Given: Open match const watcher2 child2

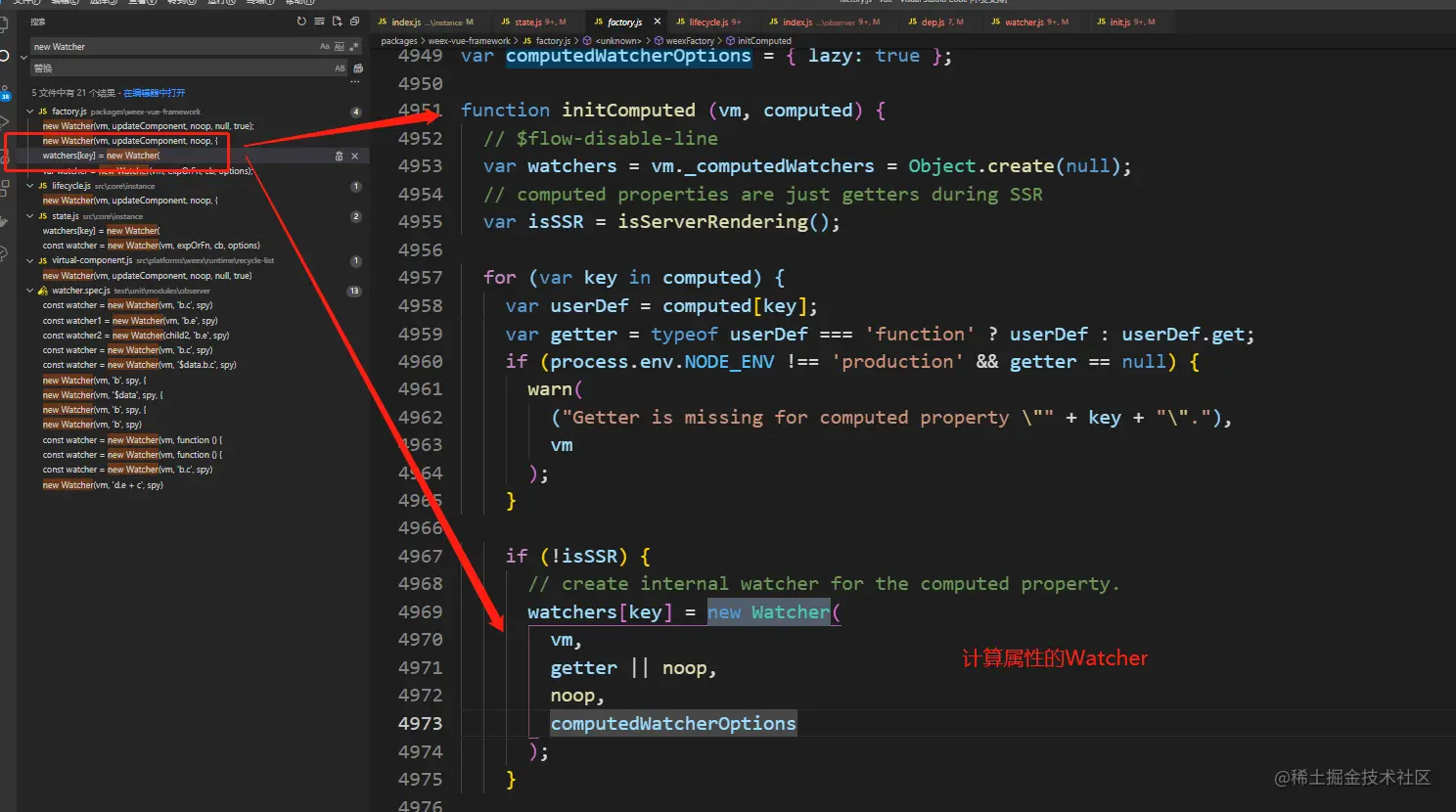Looking at the screenshot, I should [136, 336].
